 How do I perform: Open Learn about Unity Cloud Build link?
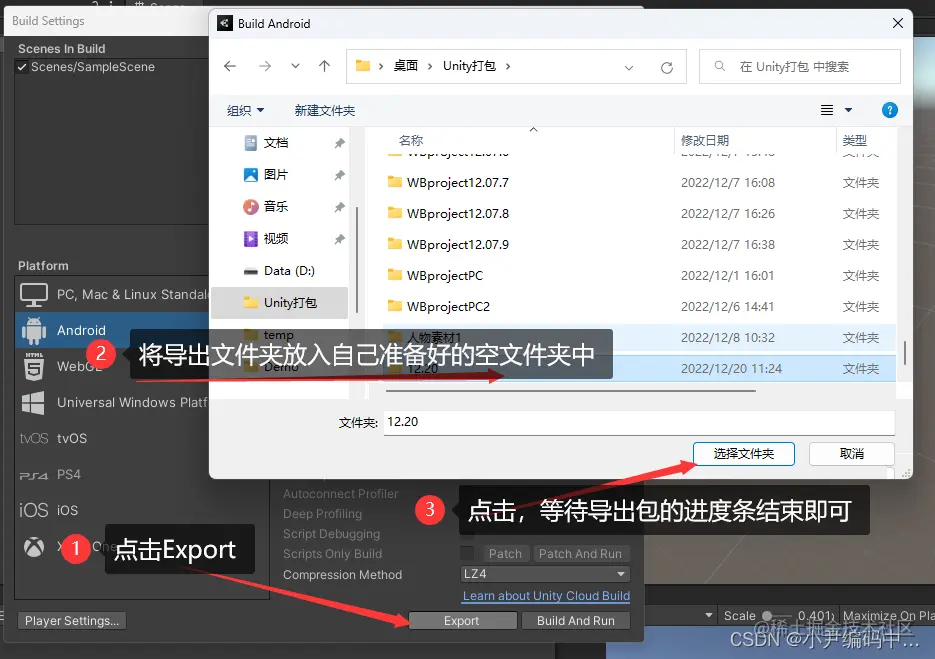546,596
